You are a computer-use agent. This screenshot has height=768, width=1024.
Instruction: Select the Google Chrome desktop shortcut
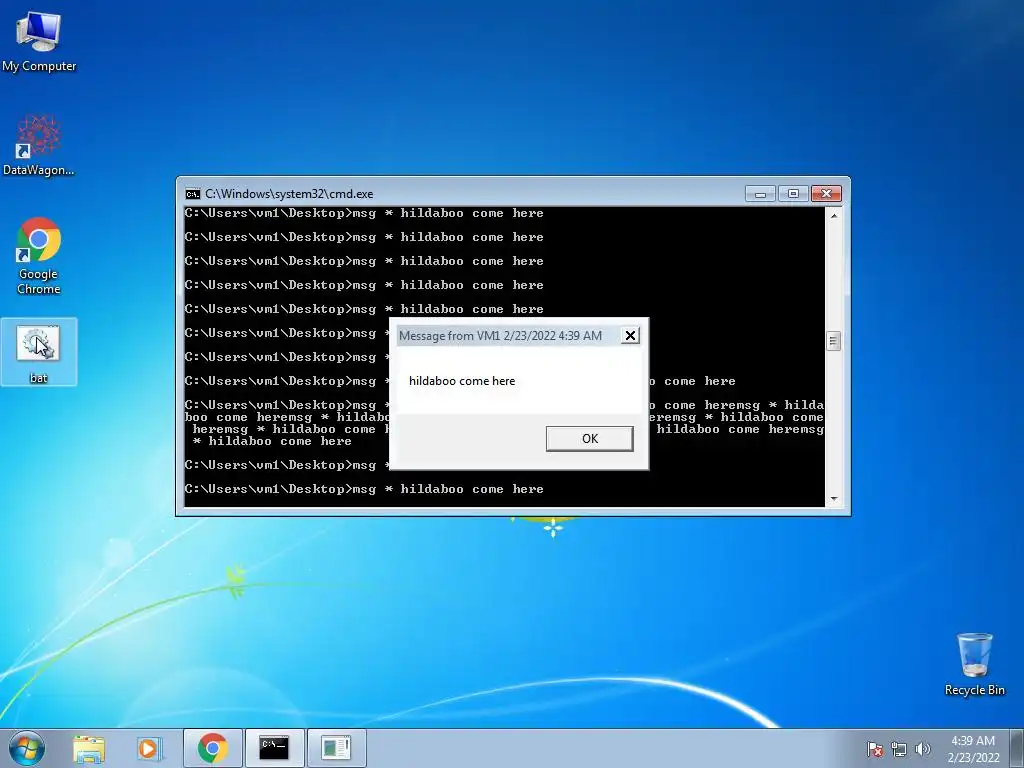pyautogui.click(x=39, y=256)
